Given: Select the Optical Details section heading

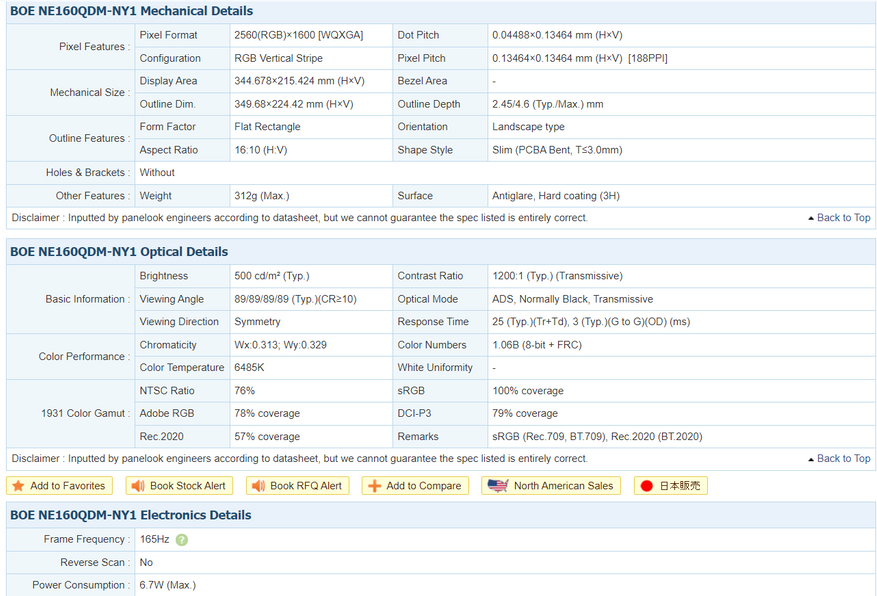Looking at the screenshot, I should click(x=119, y=252).
